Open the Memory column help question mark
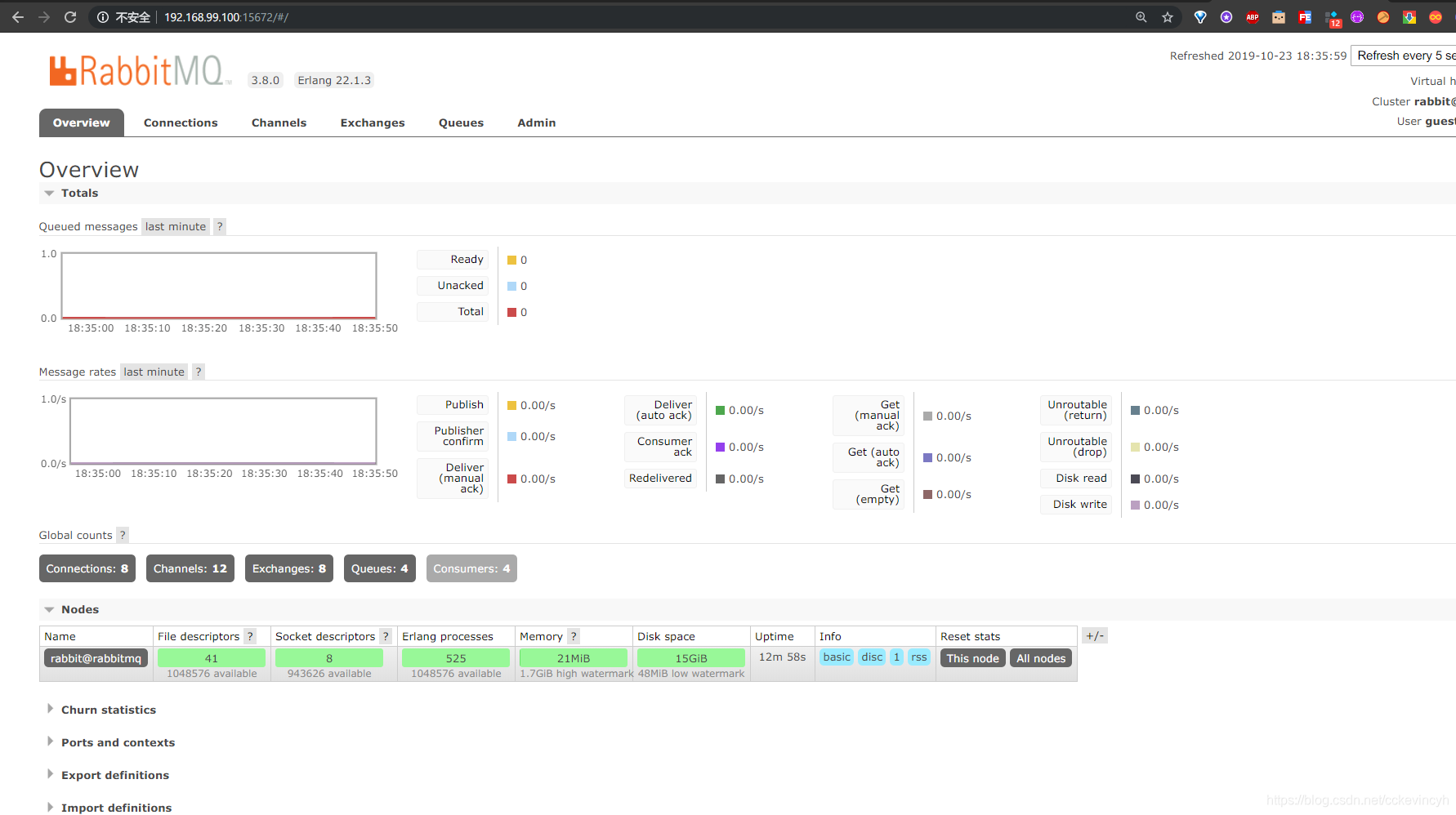1456x815 pixels. 574,636
